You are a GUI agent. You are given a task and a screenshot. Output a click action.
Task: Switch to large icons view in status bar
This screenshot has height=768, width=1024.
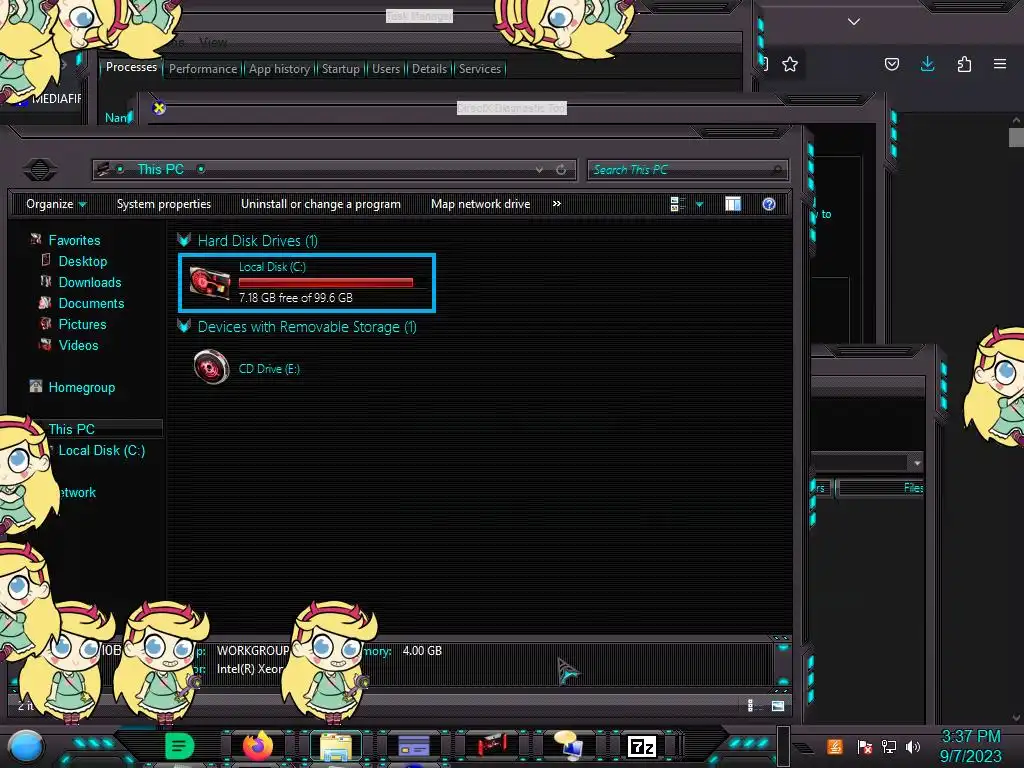click(778, 705)
